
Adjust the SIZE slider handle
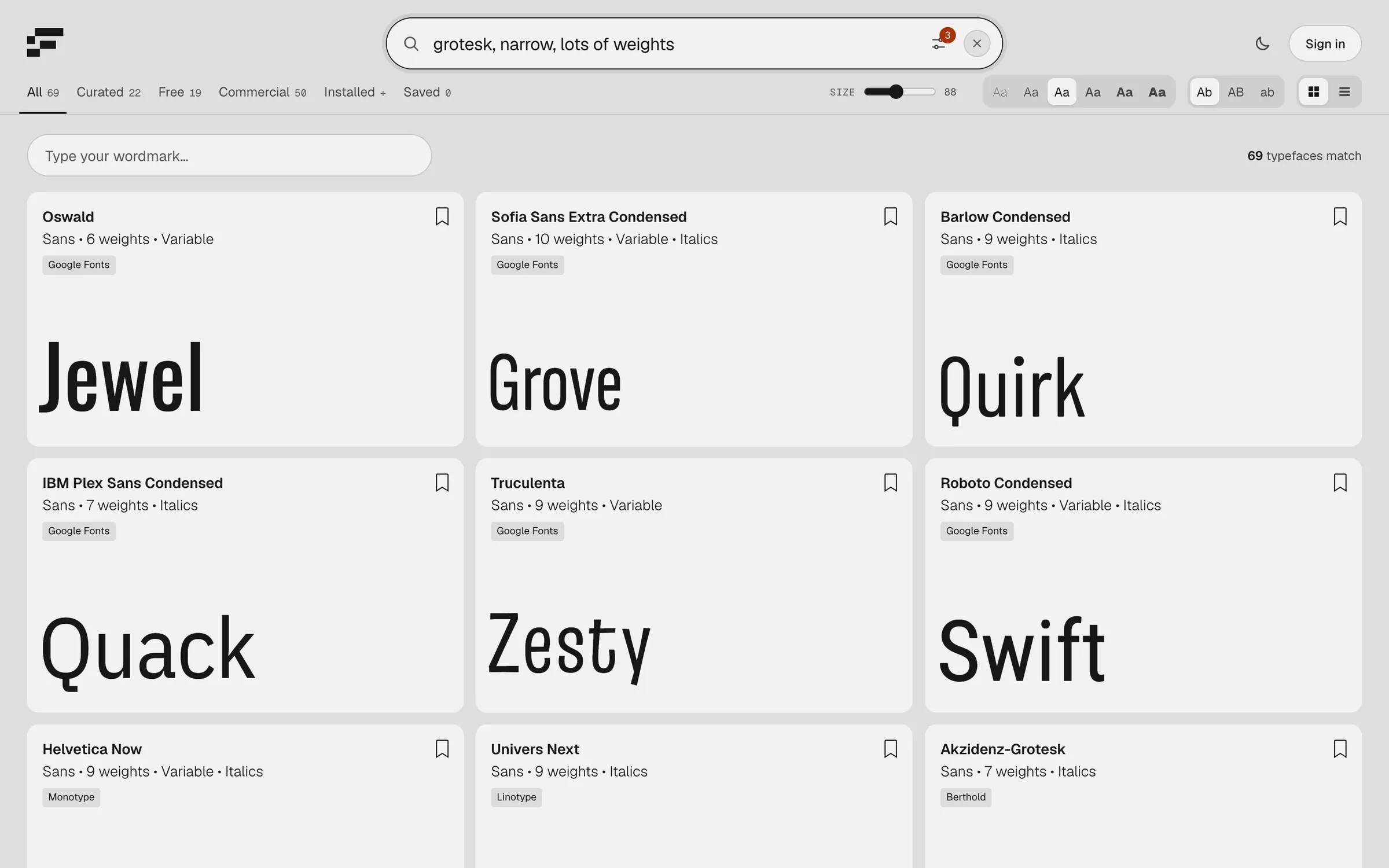click(896, 91)
